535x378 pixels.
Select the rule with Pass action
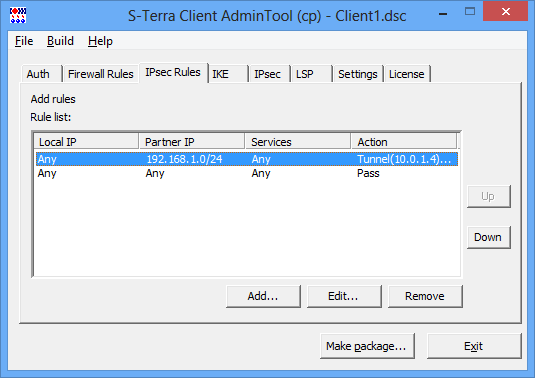click(247, 173)
